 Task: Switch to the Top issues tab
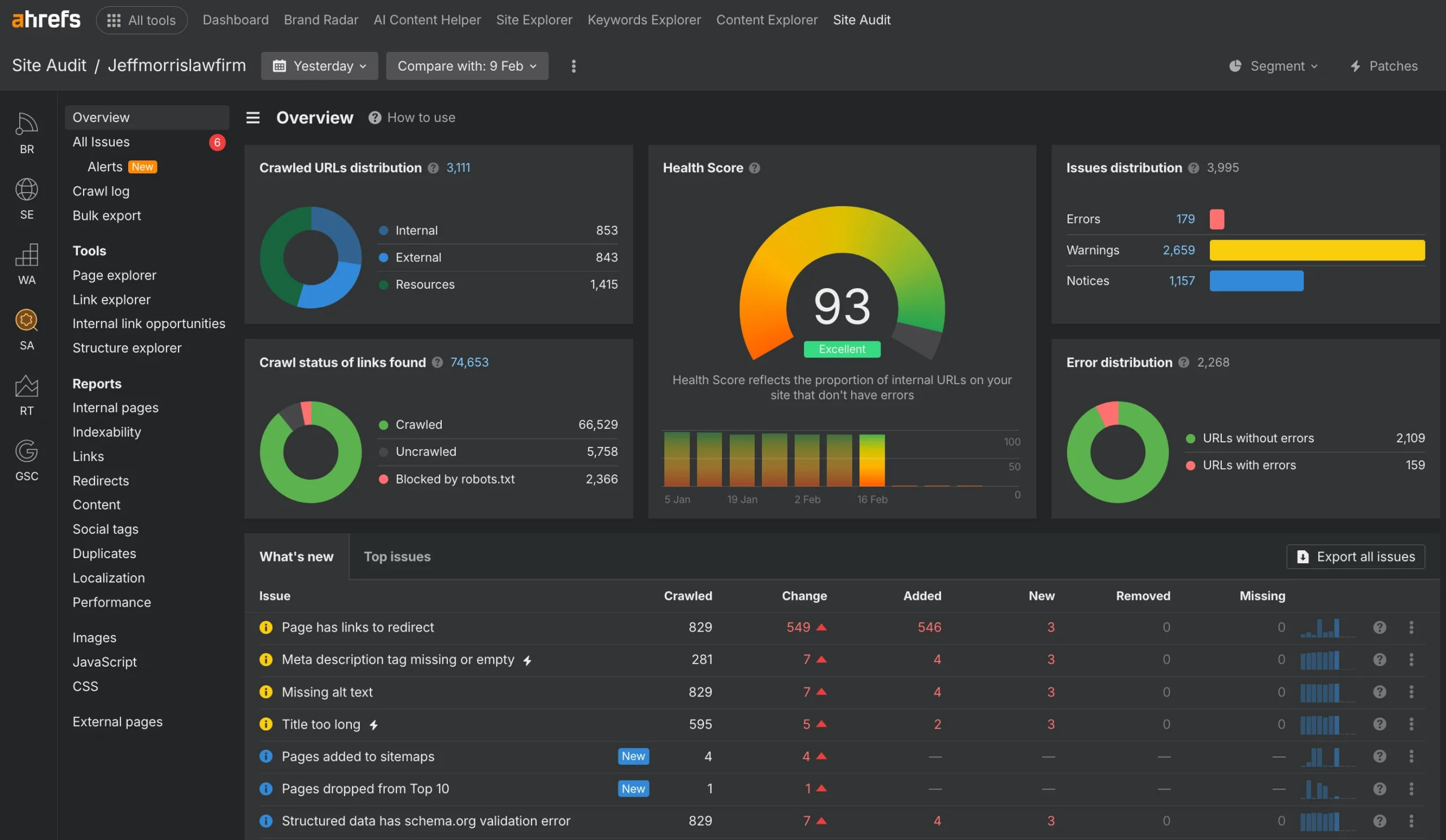[397, 556]
